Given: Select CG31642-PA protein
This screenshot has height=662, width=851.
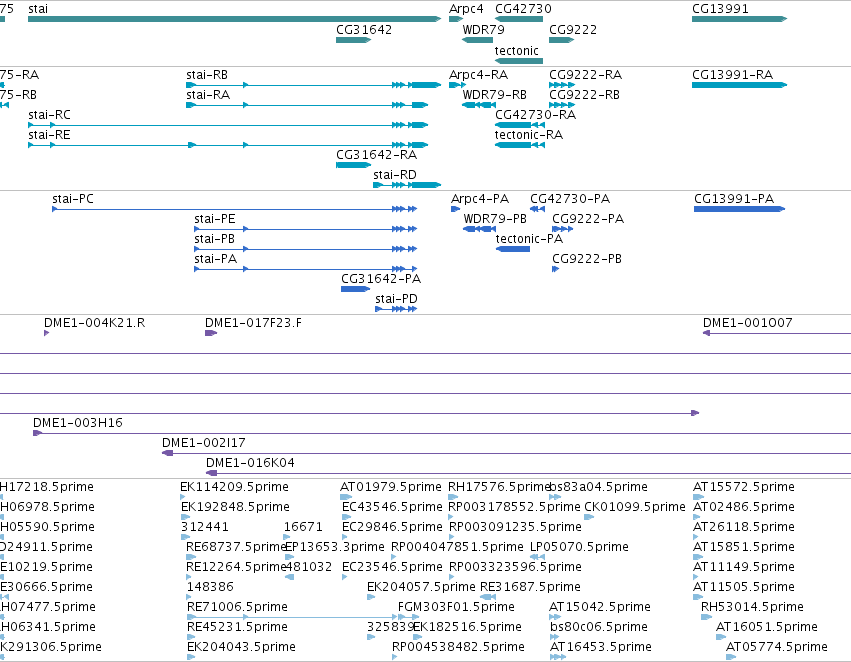Looking at the screenshot, I should [x=355, y=289].
